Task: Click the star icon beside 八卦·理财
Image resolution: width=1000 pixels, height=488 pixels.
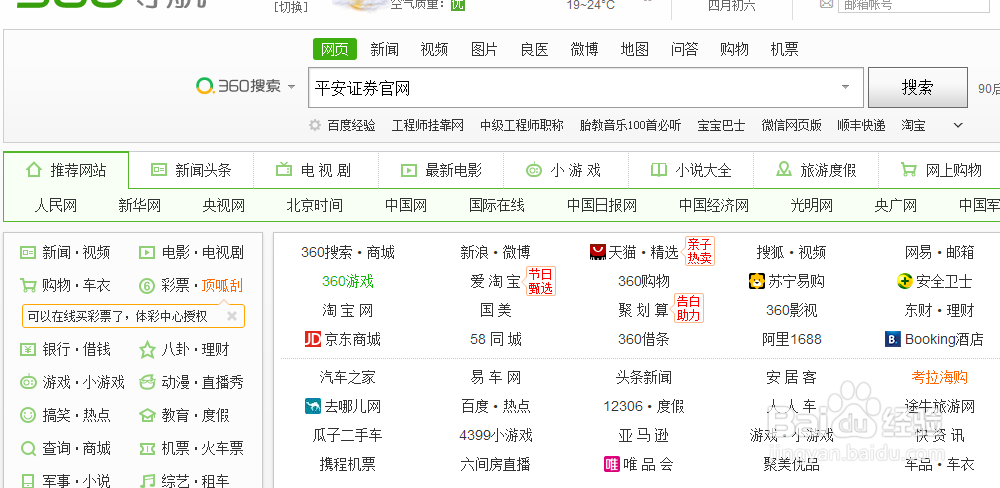Action: 147,350
